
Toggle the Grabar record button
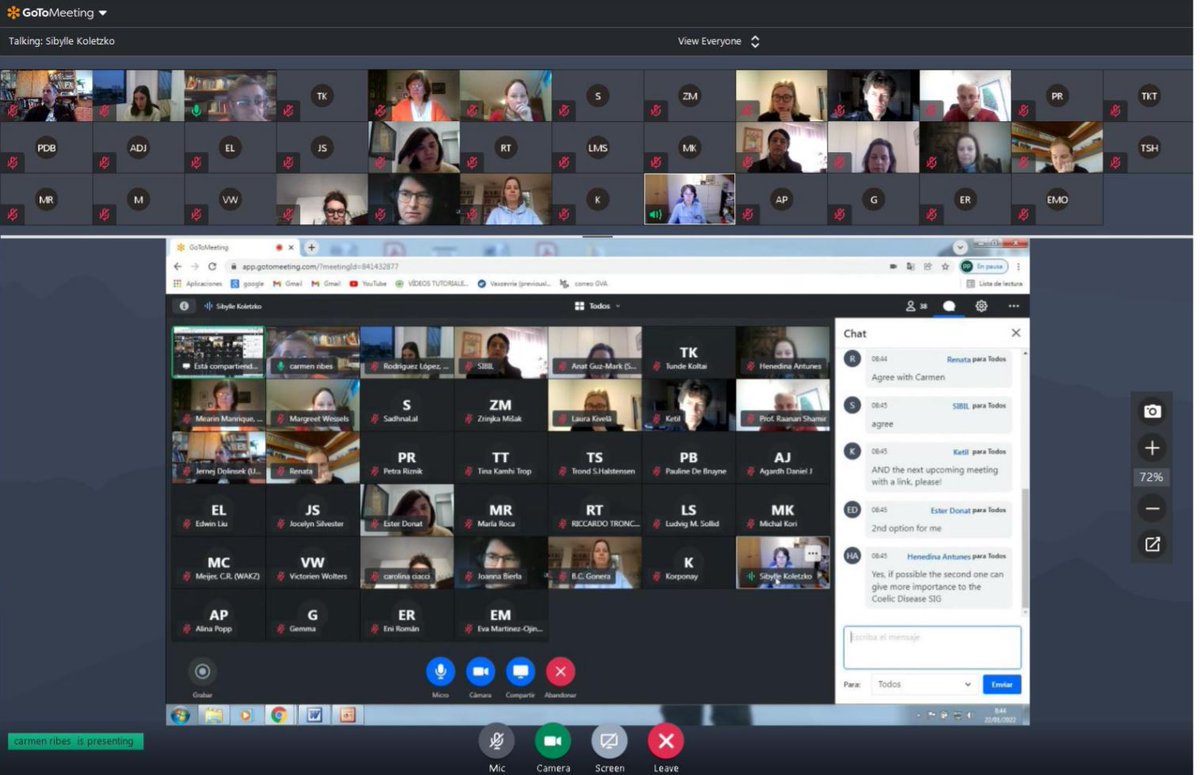click(202, 672)
